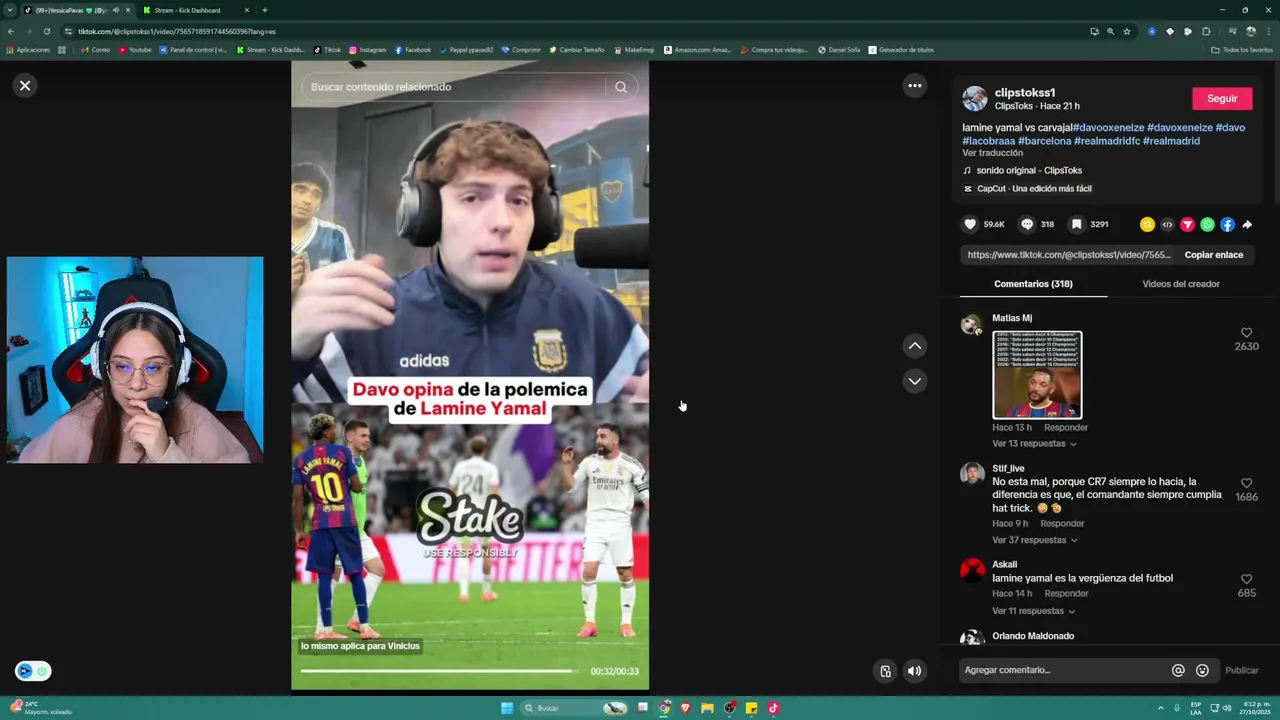This screenshot has width=1280, height=720.
Task: Reply to Stif_live's comment
Action: click(1062, 523)
